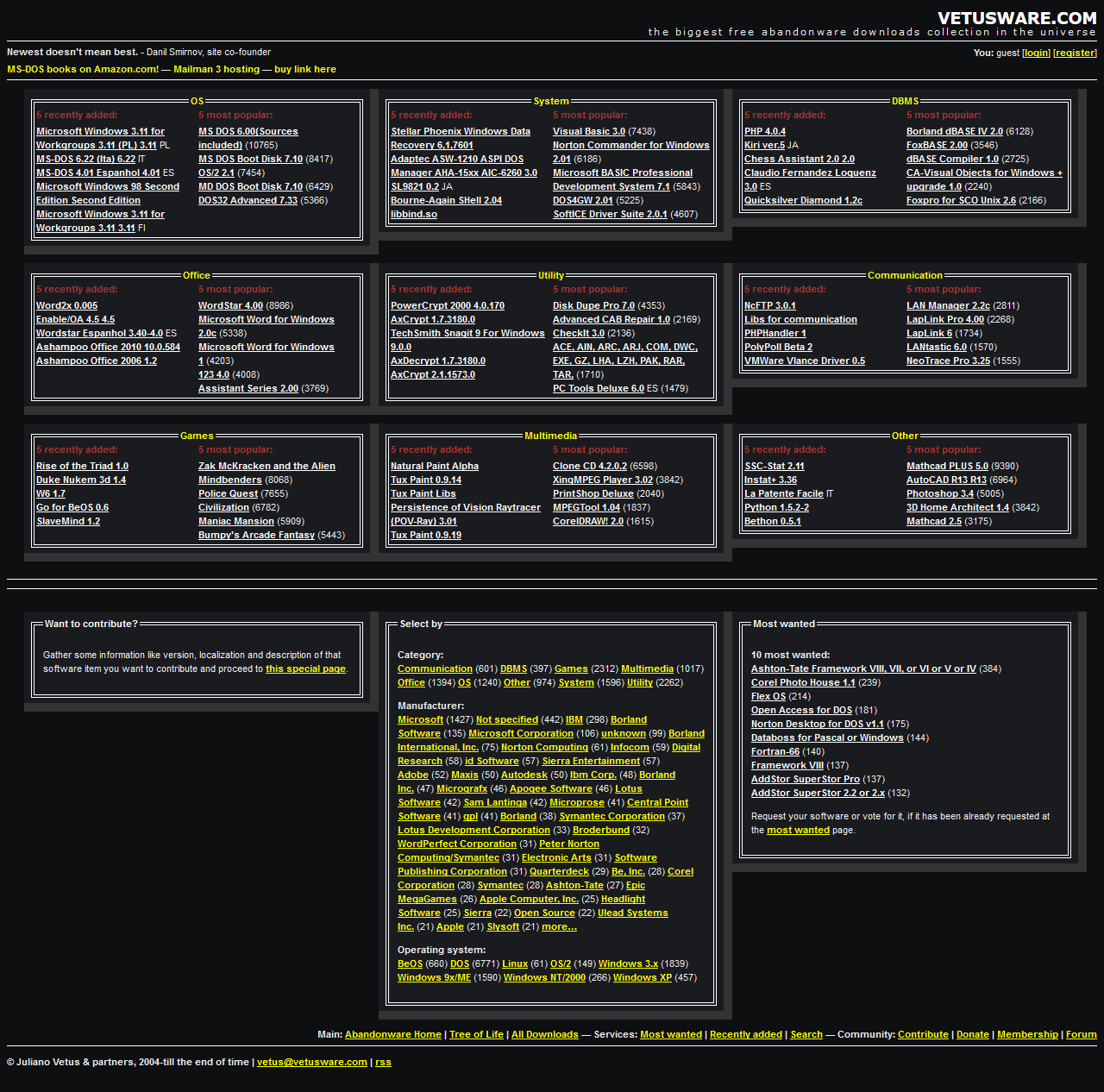Open MS-DOS books on Amazon.com link

tap(83, 69)
